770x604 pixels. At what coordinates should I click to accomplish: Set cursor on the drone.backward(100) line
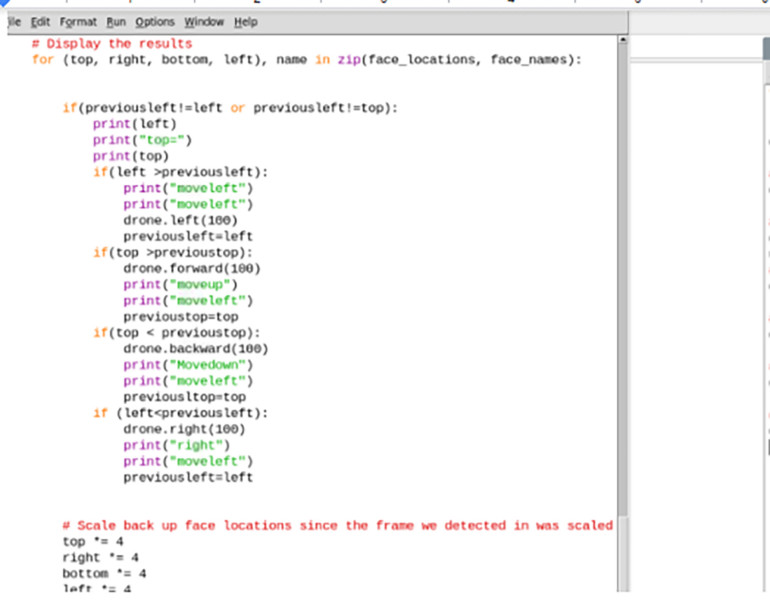[x=195, y=348]
